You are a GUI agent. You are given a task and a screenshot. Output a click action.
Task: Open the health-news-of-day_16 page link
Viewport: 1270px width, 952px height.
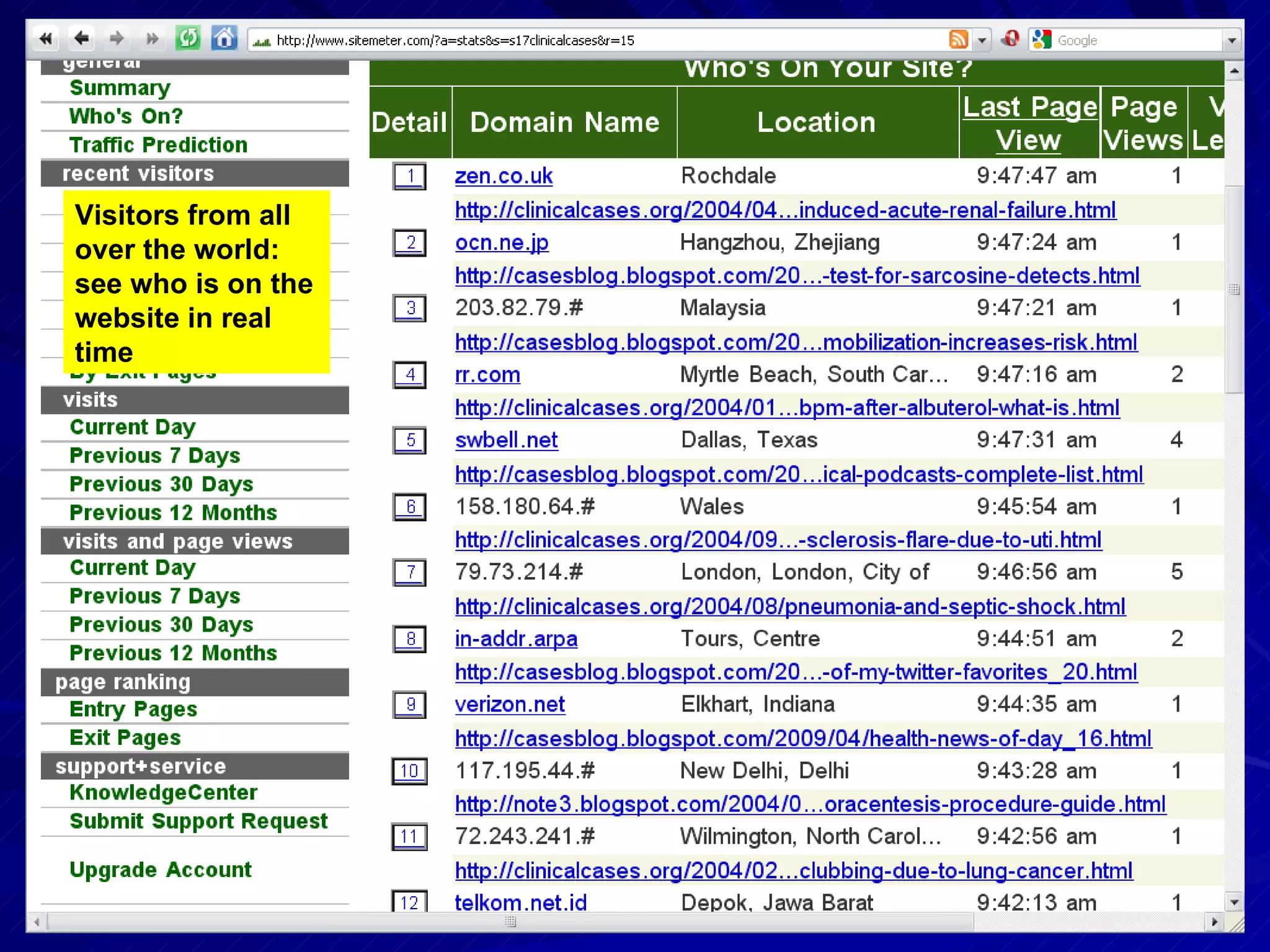click(x=803, y=738)
